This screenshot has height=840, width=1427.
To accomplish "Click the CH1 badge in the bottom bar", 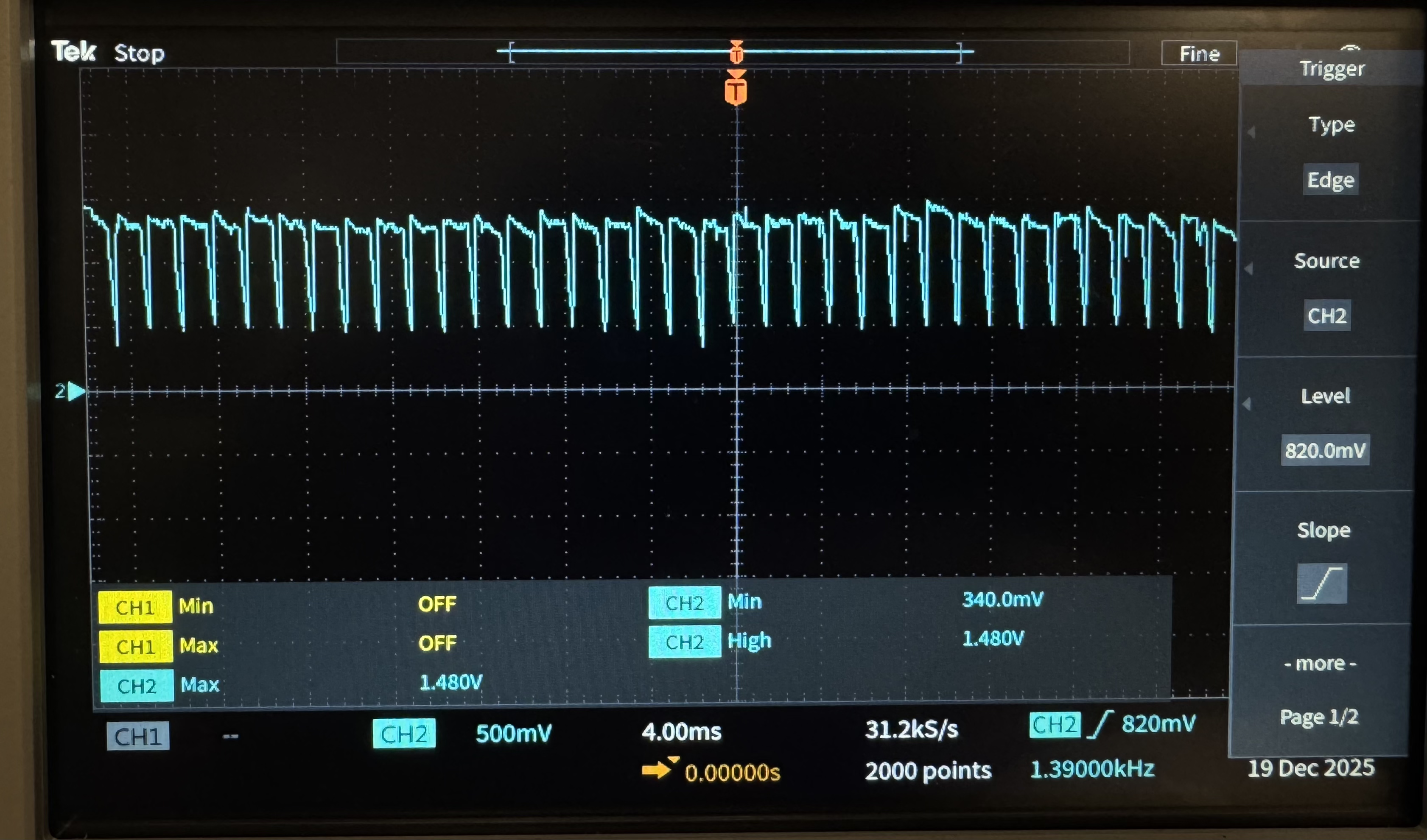I will (x=137, y=735).
